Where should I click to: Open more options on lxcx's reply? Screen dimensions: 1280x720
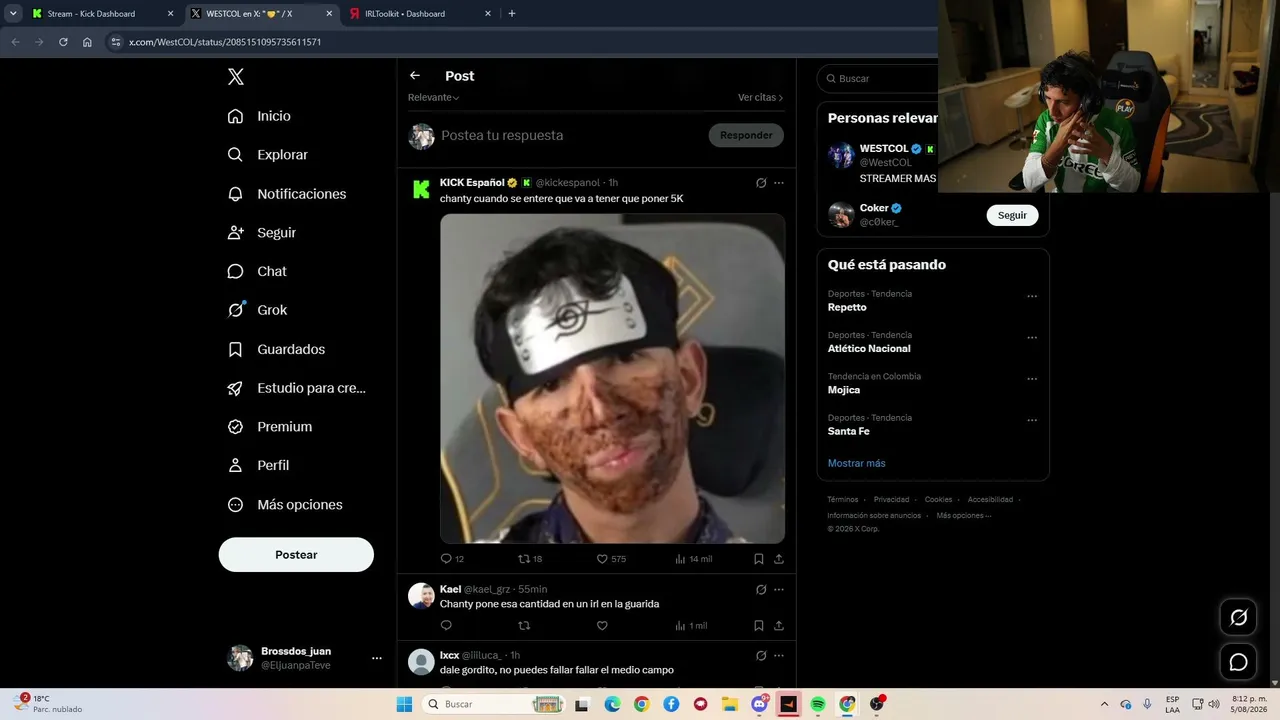pos(779,656)
